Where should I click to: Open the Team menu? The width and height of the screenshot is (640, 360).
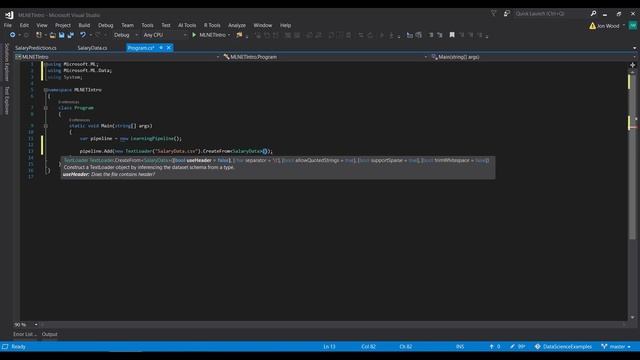point(127,25)
